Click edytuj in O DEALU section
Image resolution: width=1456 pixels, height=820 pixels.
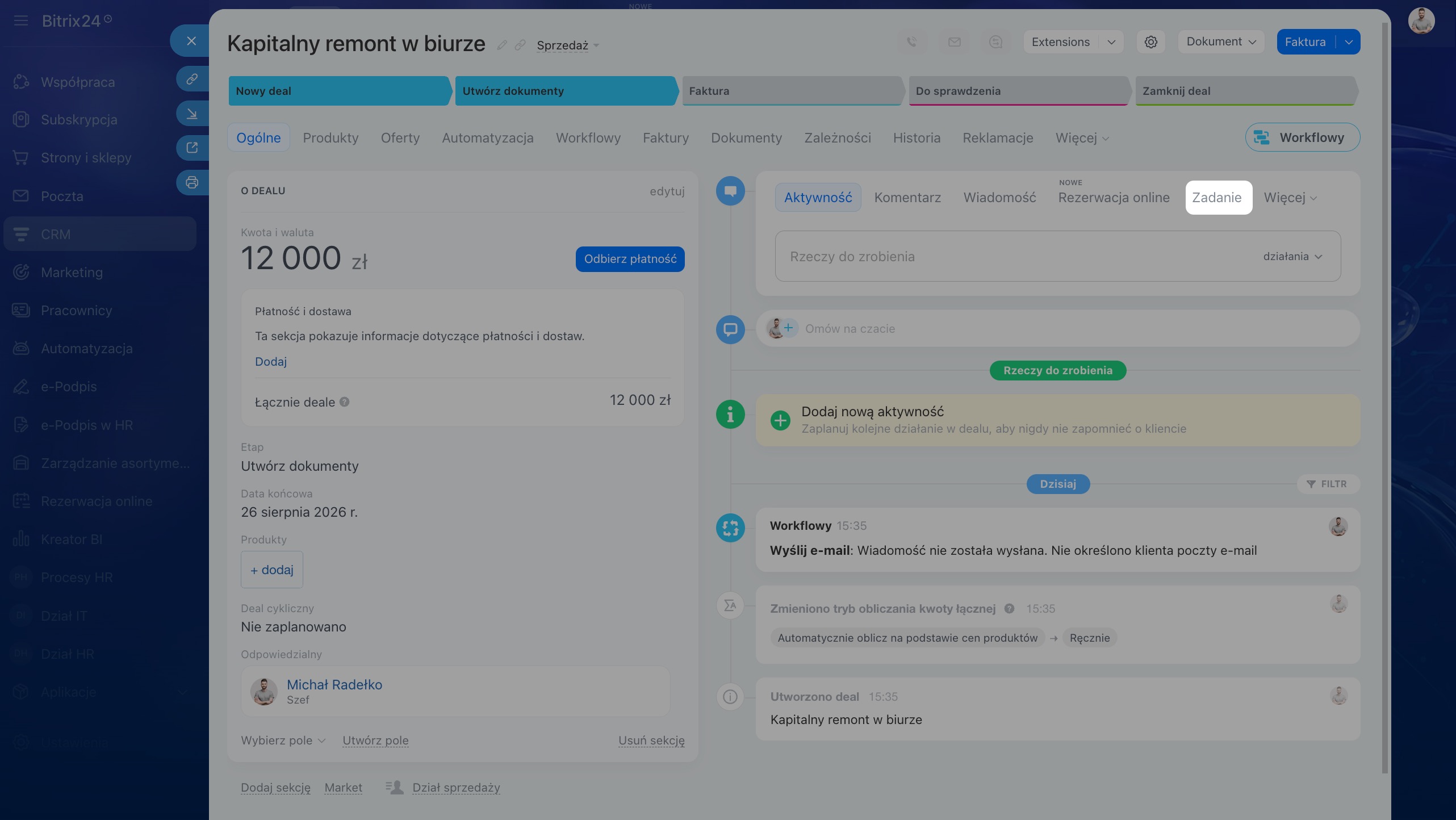[x=667, y=191]
